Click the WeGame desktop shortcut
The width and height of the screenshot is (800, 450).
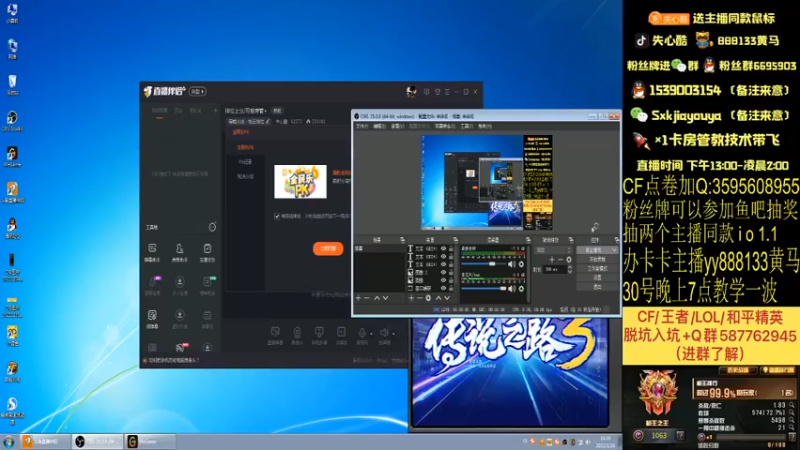(12, 156)
